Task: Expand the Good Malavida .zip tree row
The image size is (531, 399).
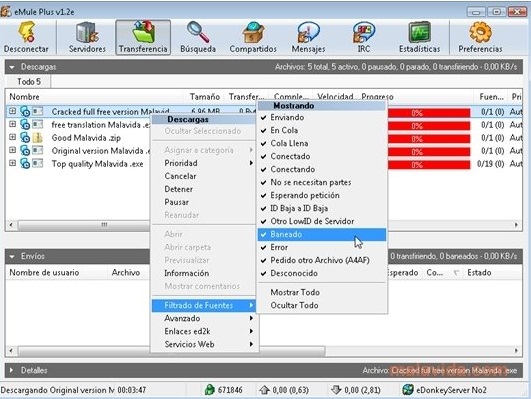Action: tap(13, 137)
